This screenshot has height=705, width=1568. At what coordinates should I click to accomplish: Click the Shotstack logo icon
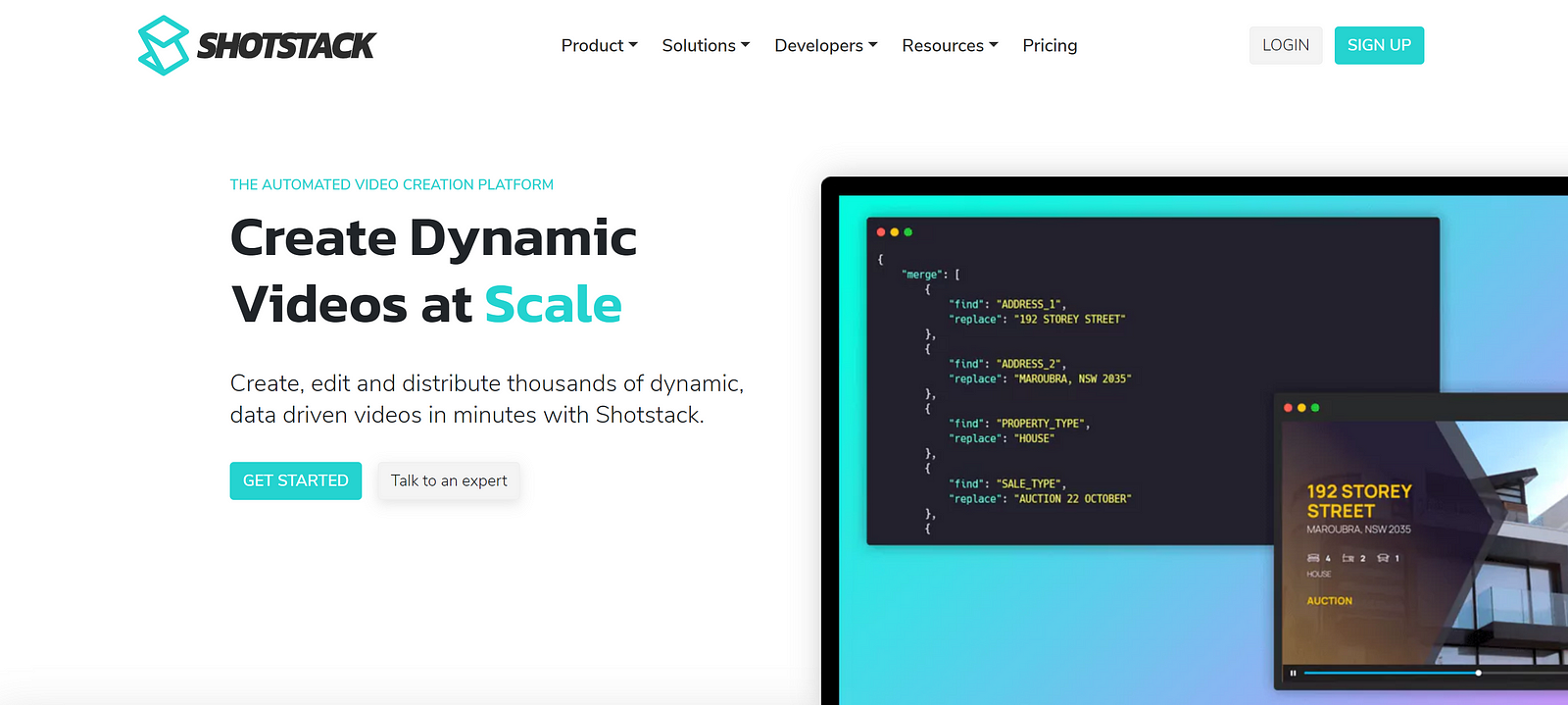163,45
